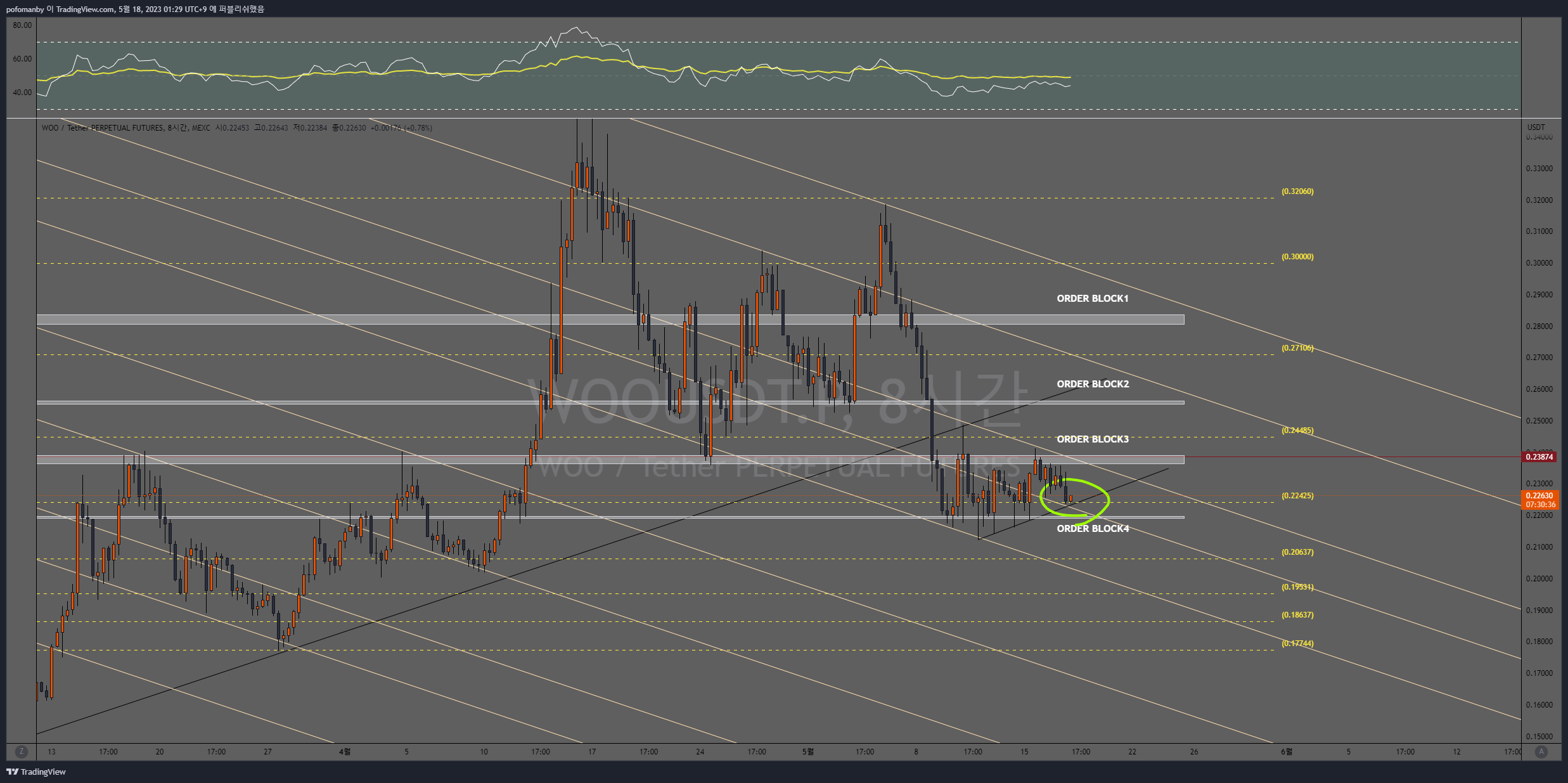This screenshot has height=783, width=1568.
Task: Toggle the round A auto-scale button
Action: click(x=1541, y=751)
